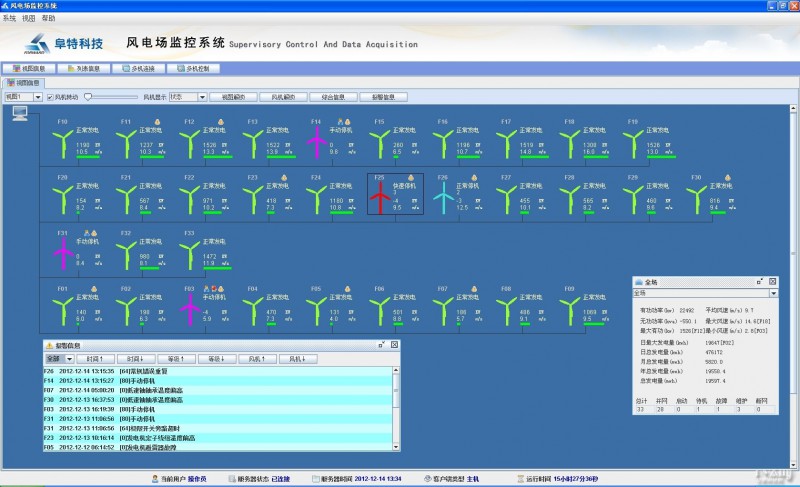Click the F24 wind turbine icon
This screenshot has width=800, height=487.
point(317,199)
